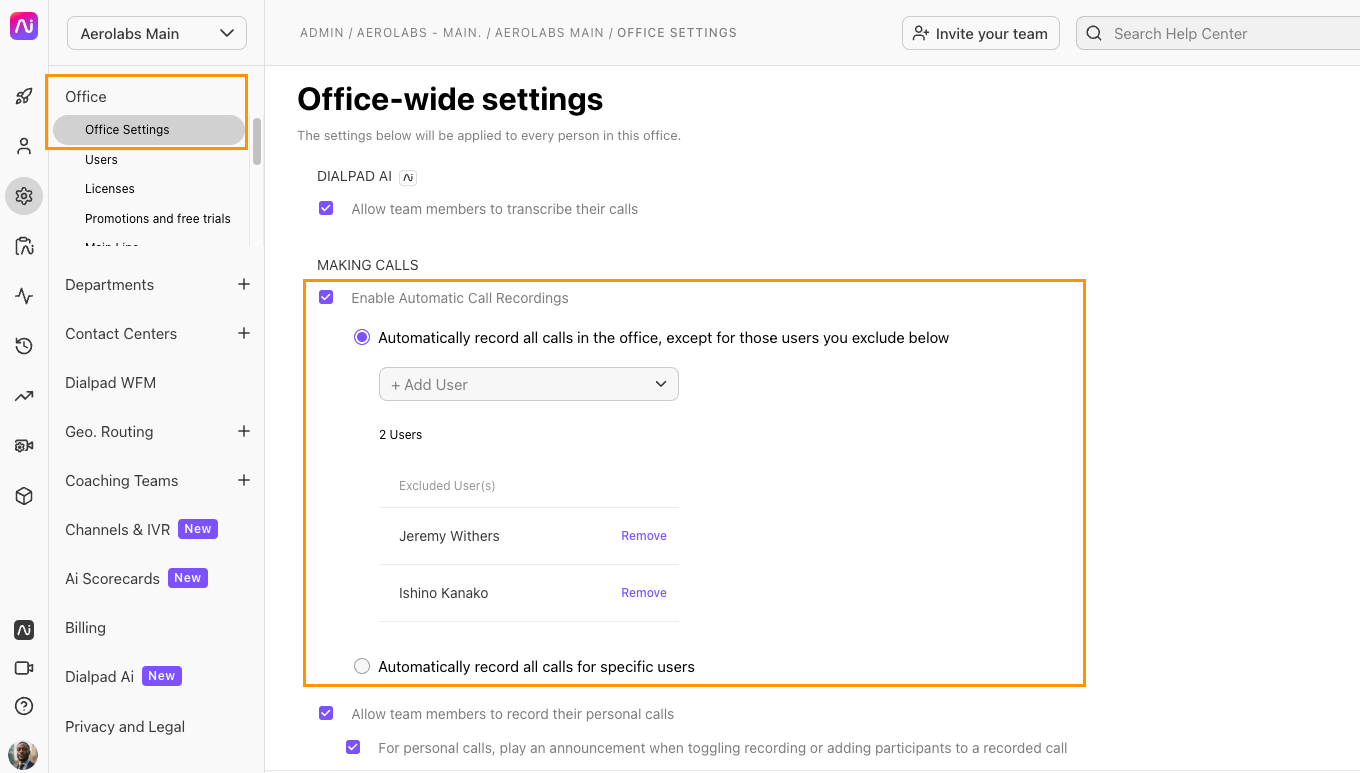
Task: Click the 2 Users count label
Action: [x=401, y=435]
